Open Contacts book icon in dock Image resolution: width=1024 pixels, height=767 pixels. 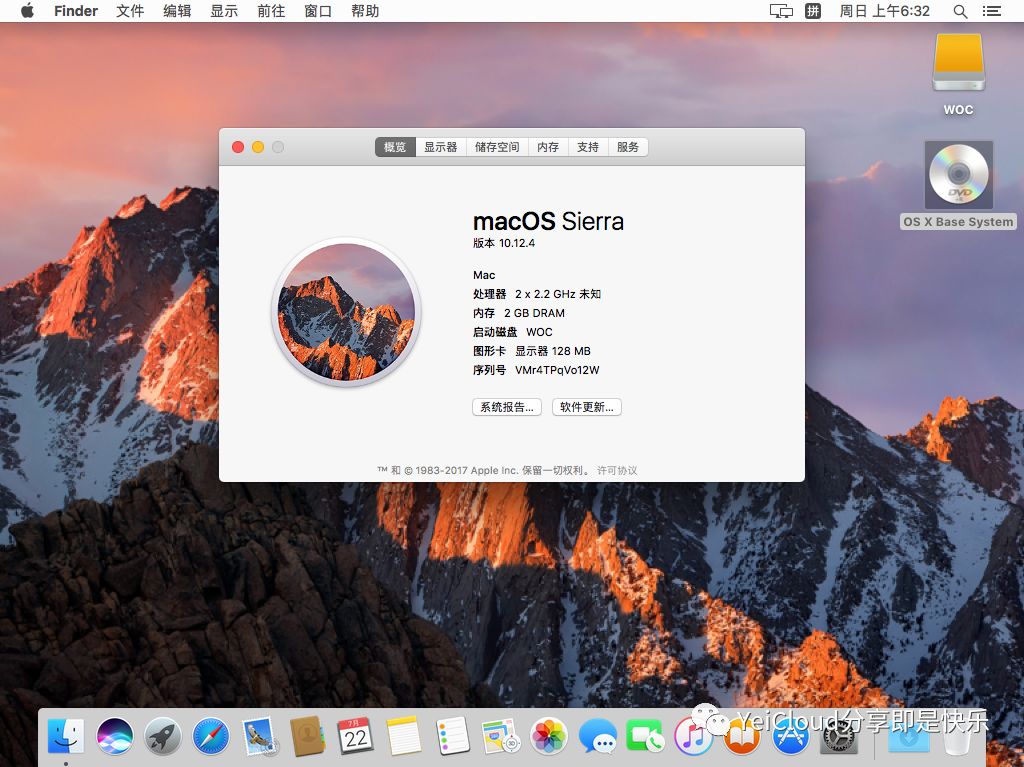[x=307, y=736]
